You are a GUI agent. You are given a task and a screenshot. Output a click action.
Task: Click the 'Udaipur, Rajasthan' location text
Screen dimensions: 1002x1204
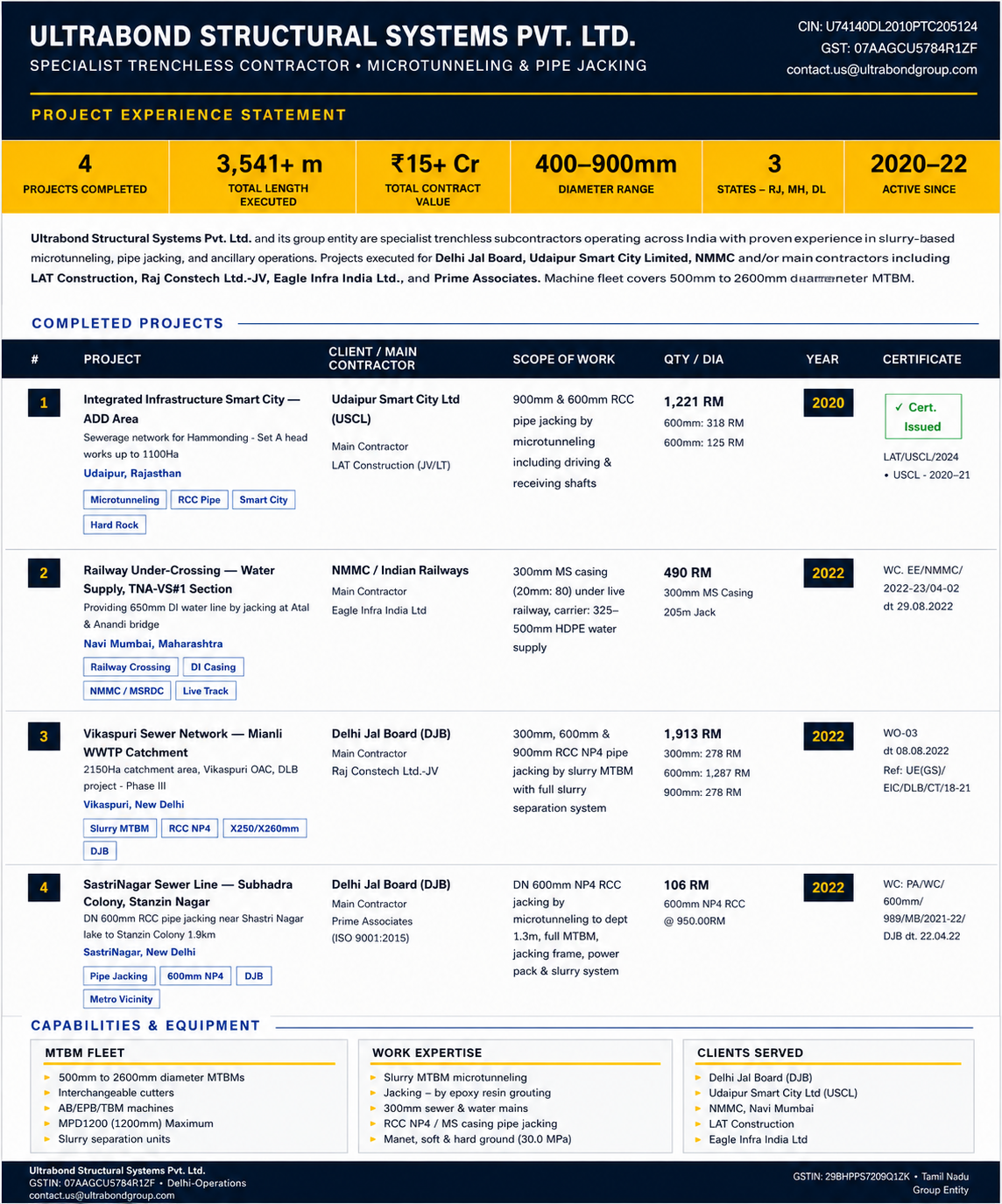click(x=132, y=474)
